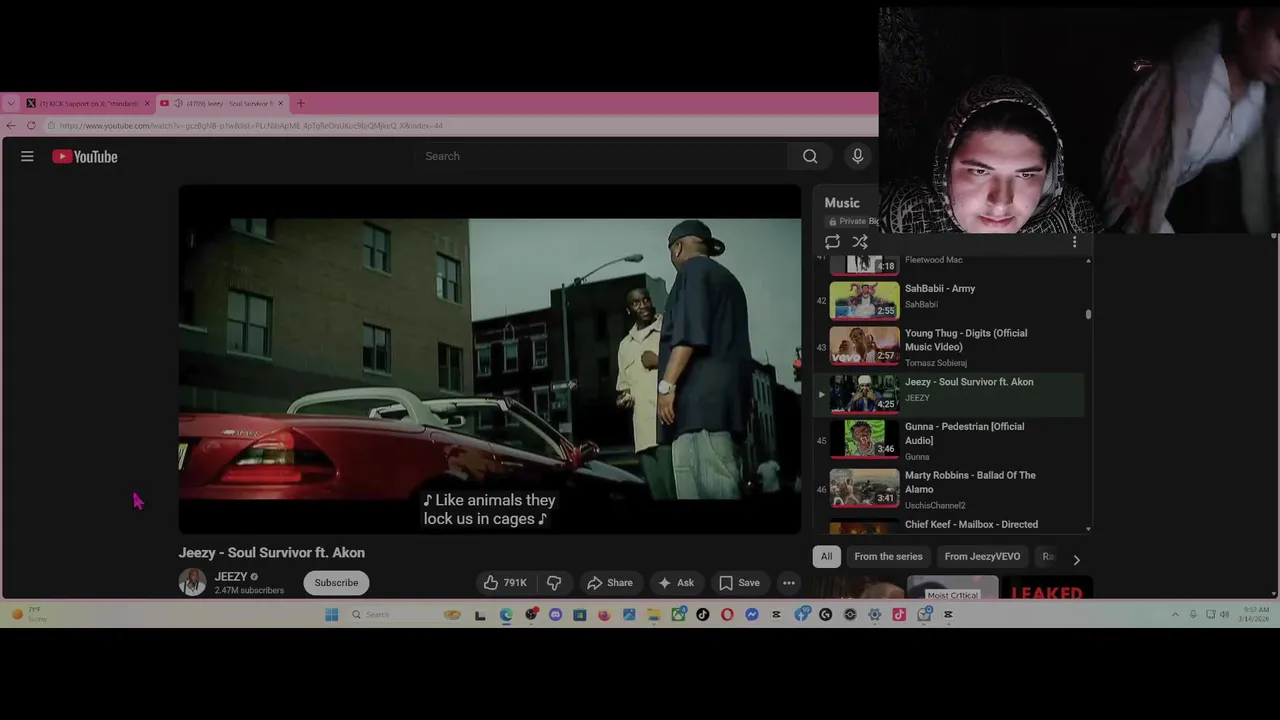Open the taskbar clock and date
This screenshot has width=1280, height=720.
click(1256, 614)
